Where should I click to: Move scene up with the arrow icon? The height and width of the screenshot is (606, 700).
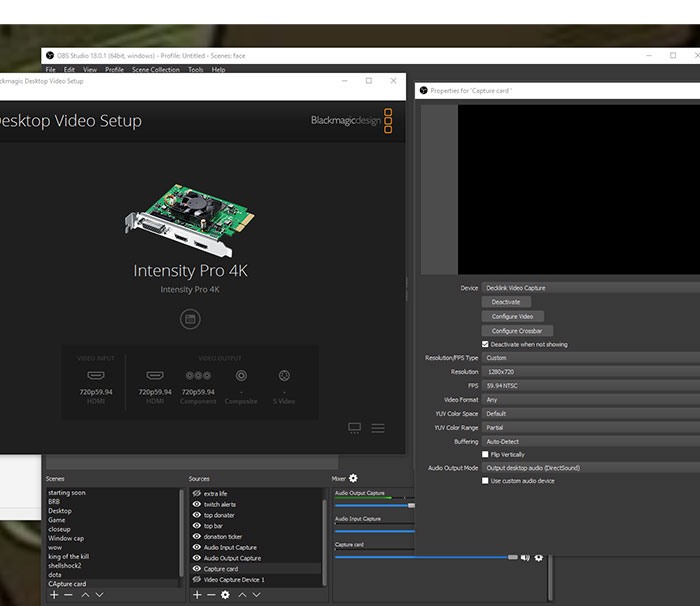pyautogui.click(x=85, y=595)
